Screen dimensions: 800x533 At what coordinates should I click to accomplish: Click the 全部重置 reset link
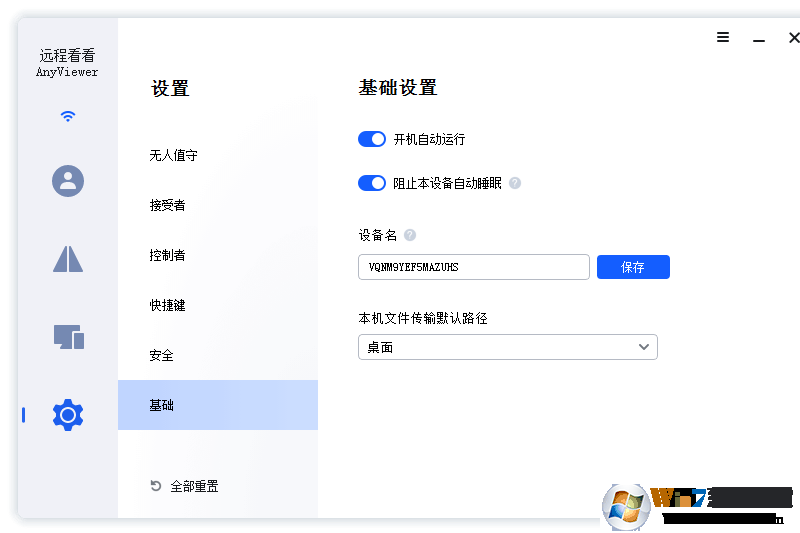pyautogui.click(x=185, y=486)
